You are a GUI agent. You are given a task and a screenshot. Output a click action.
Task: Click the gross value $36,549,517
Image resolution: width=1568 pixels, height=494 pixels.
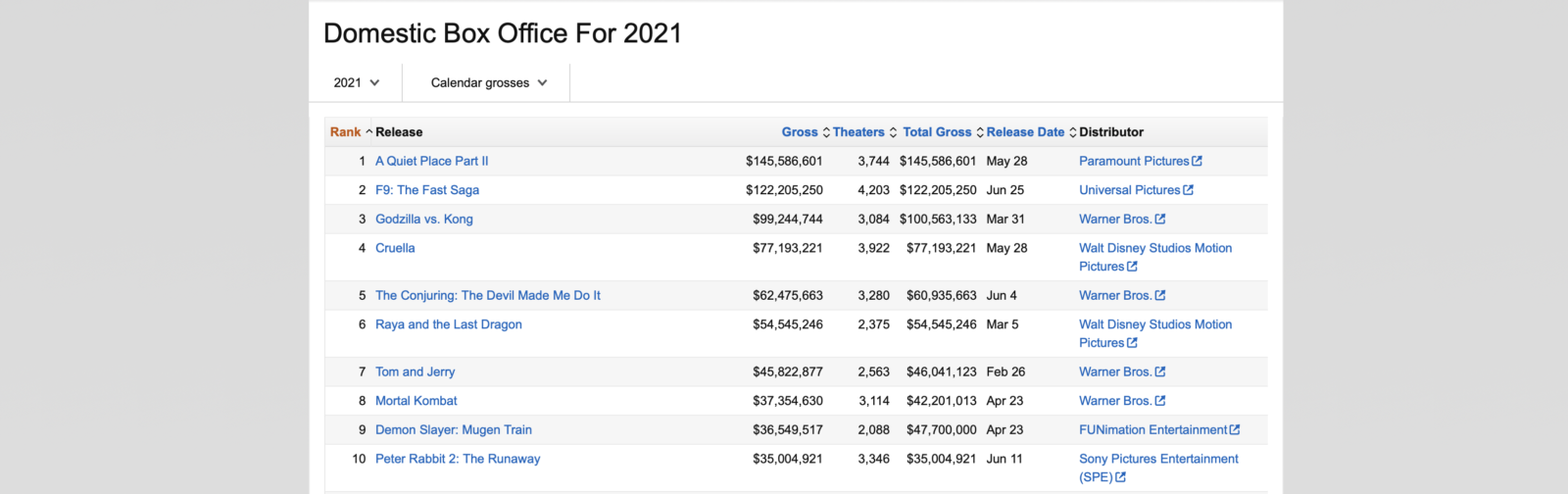point(788,429)
